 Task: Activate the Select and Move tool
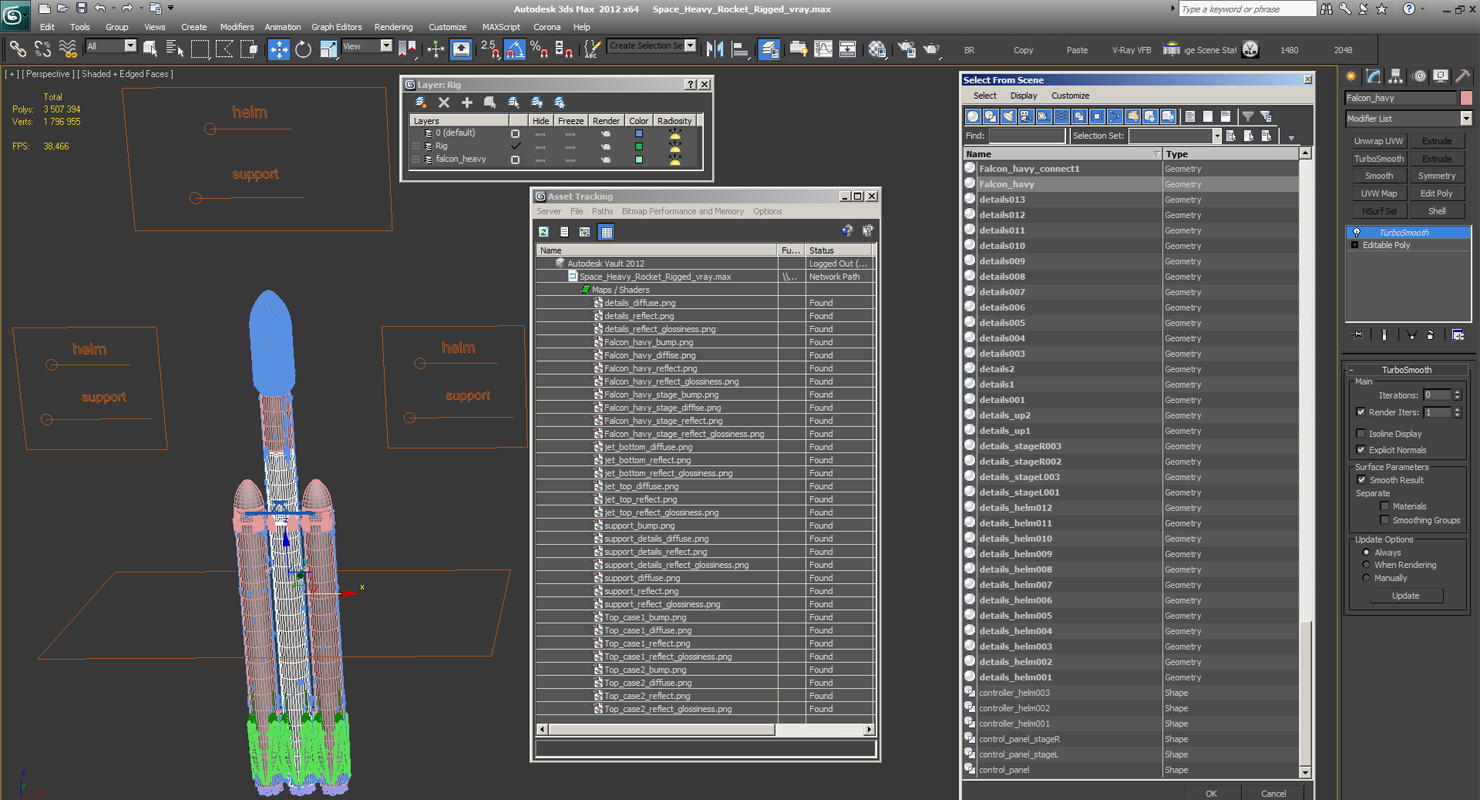point(279,48)
